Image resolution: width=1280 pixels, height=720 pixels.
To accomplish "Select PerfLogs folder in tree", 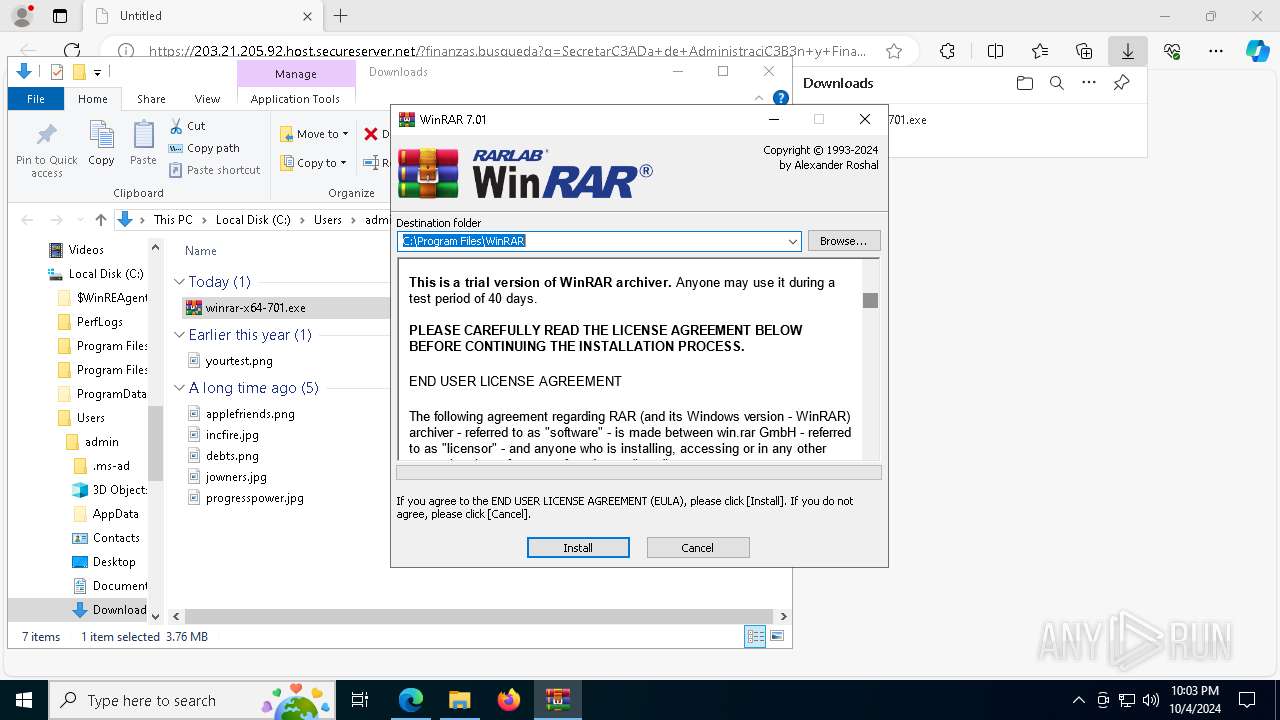I will (x=100, y=322).
